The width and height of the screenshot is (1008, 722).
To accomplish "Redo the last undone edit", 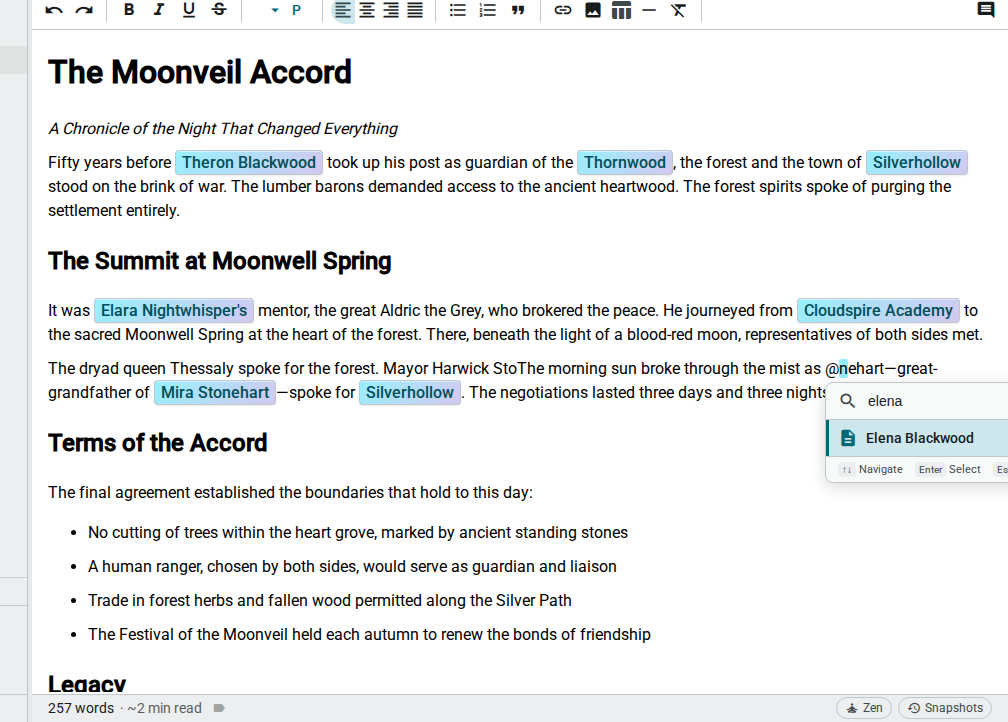I will coord(84,10).
